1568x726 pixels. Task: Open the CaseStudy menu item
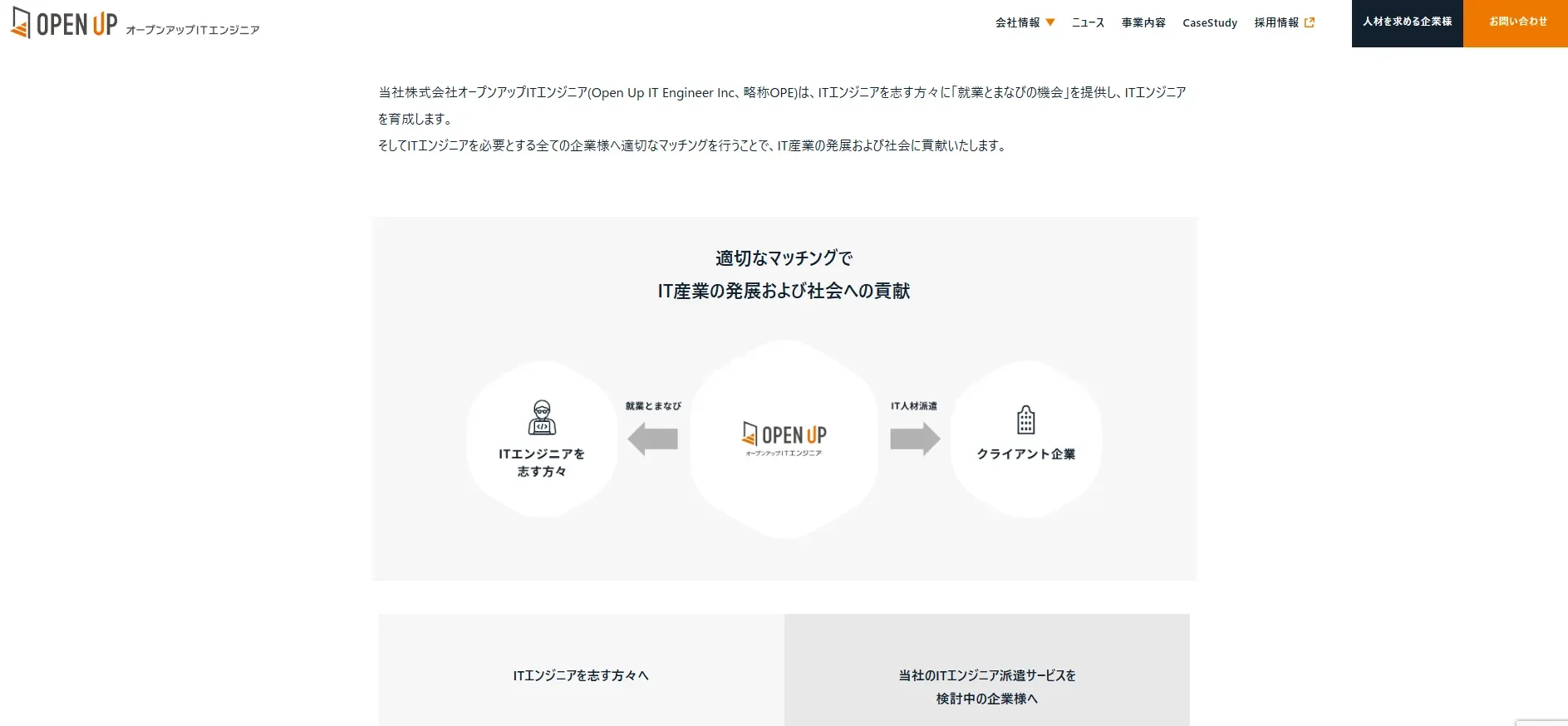pyautogui.click(x=1210, y=22)
